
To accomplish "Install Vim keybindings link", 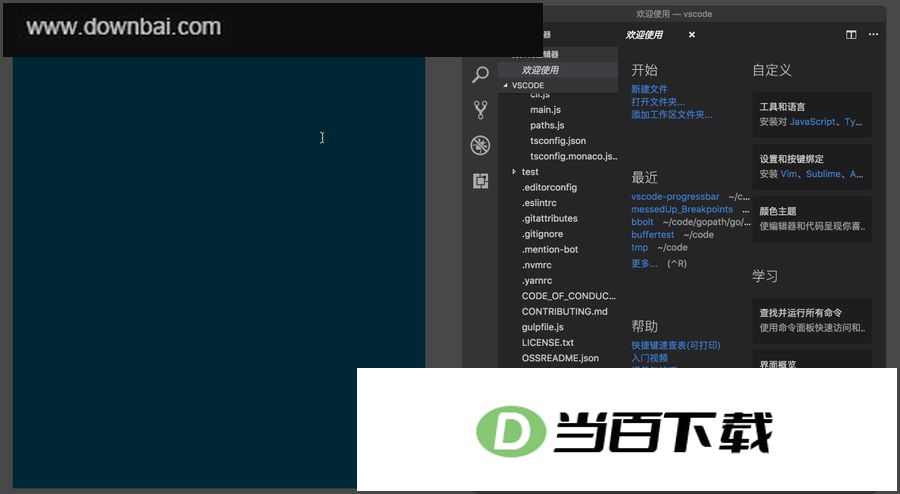I will [789, 174].
